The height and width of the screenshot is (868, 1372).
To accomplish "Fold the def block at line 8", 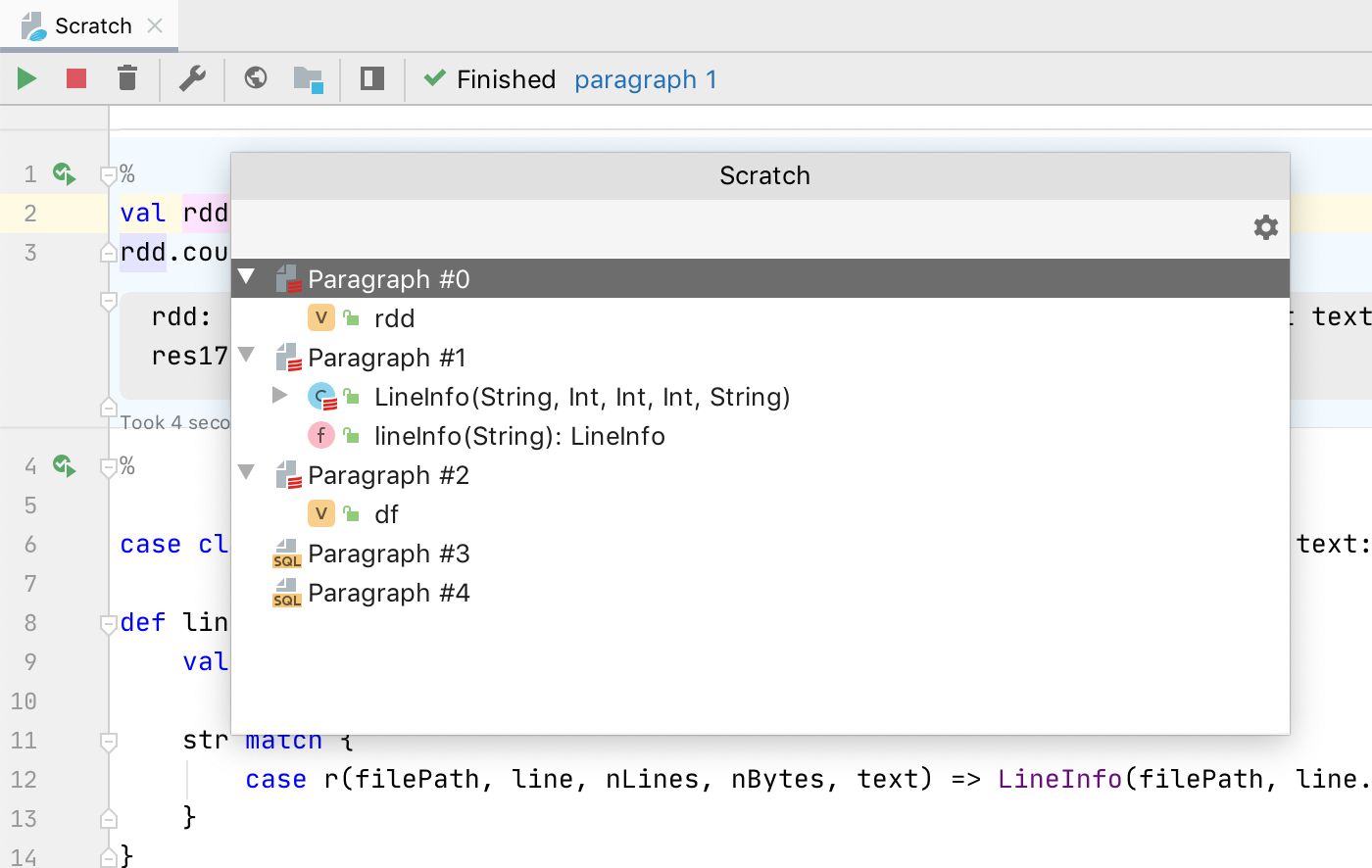I will [109, 623].
